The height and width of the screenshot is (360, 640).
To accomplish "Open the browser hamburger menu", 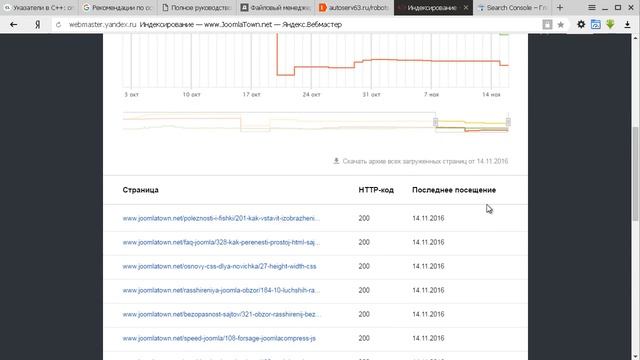I will pos(591,7).
